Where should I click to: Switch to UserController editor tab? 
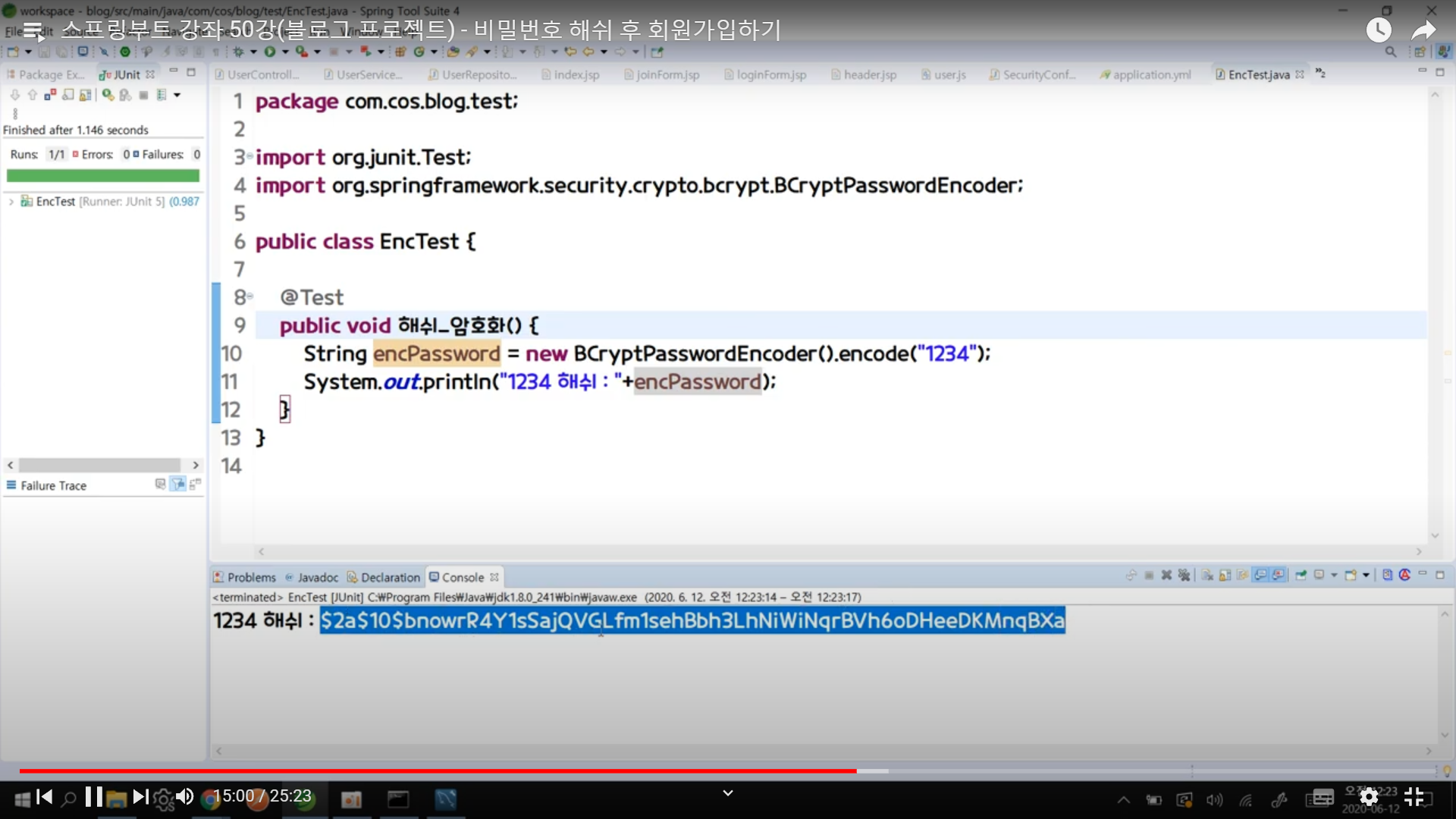coord(258,74)
